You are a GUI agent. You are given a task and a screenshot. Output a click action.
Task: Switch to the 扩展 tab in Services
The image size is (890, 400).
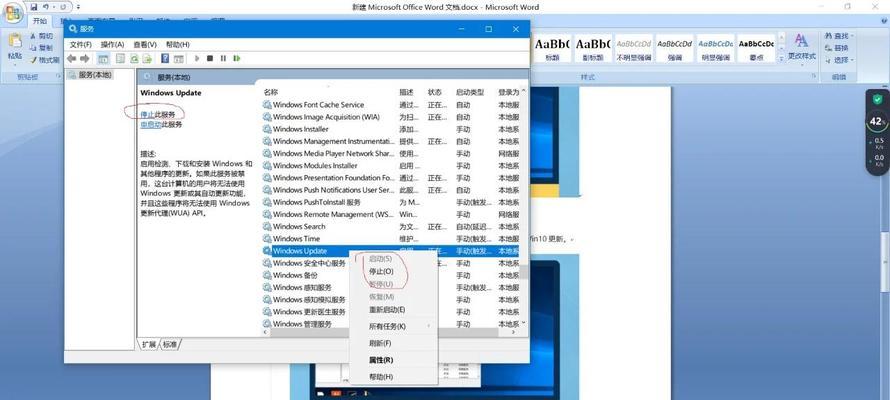(149, 344)
